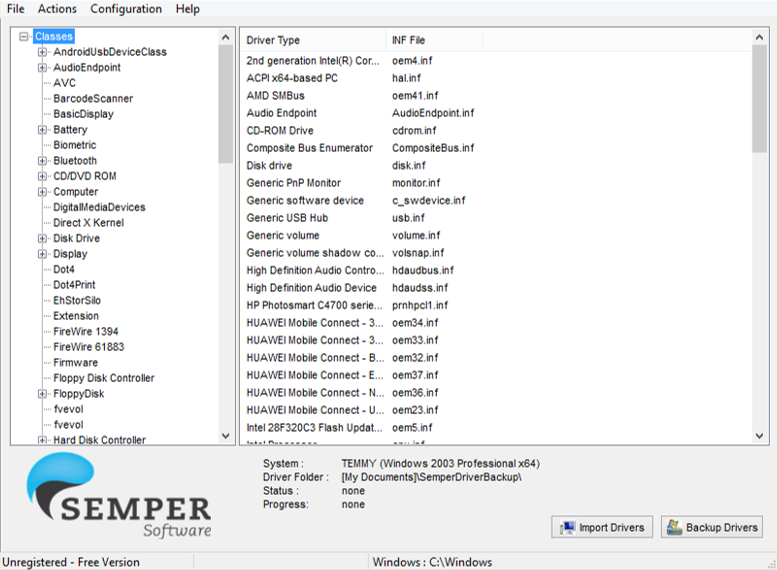Screen dimensions: 778x570
Task: Select the Generic USB Hub driver
Action: point(287,218)
